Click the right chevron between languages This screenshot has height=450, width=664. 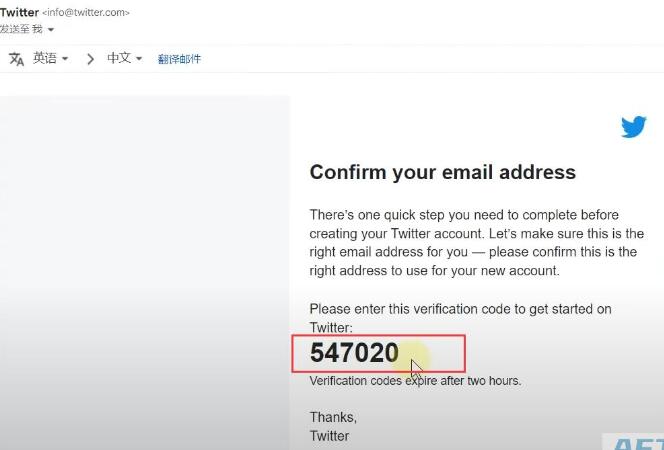point(90,59)
